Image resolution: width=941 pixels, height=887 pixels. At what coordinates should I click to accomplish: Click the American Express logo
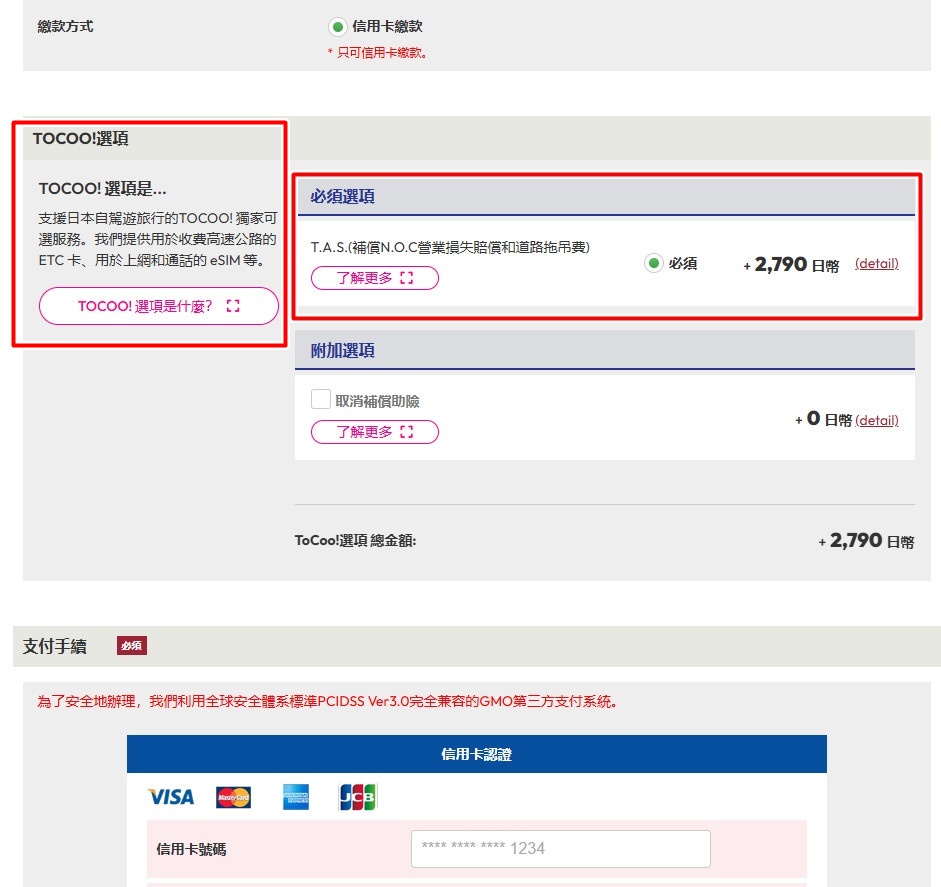point(296,797)
